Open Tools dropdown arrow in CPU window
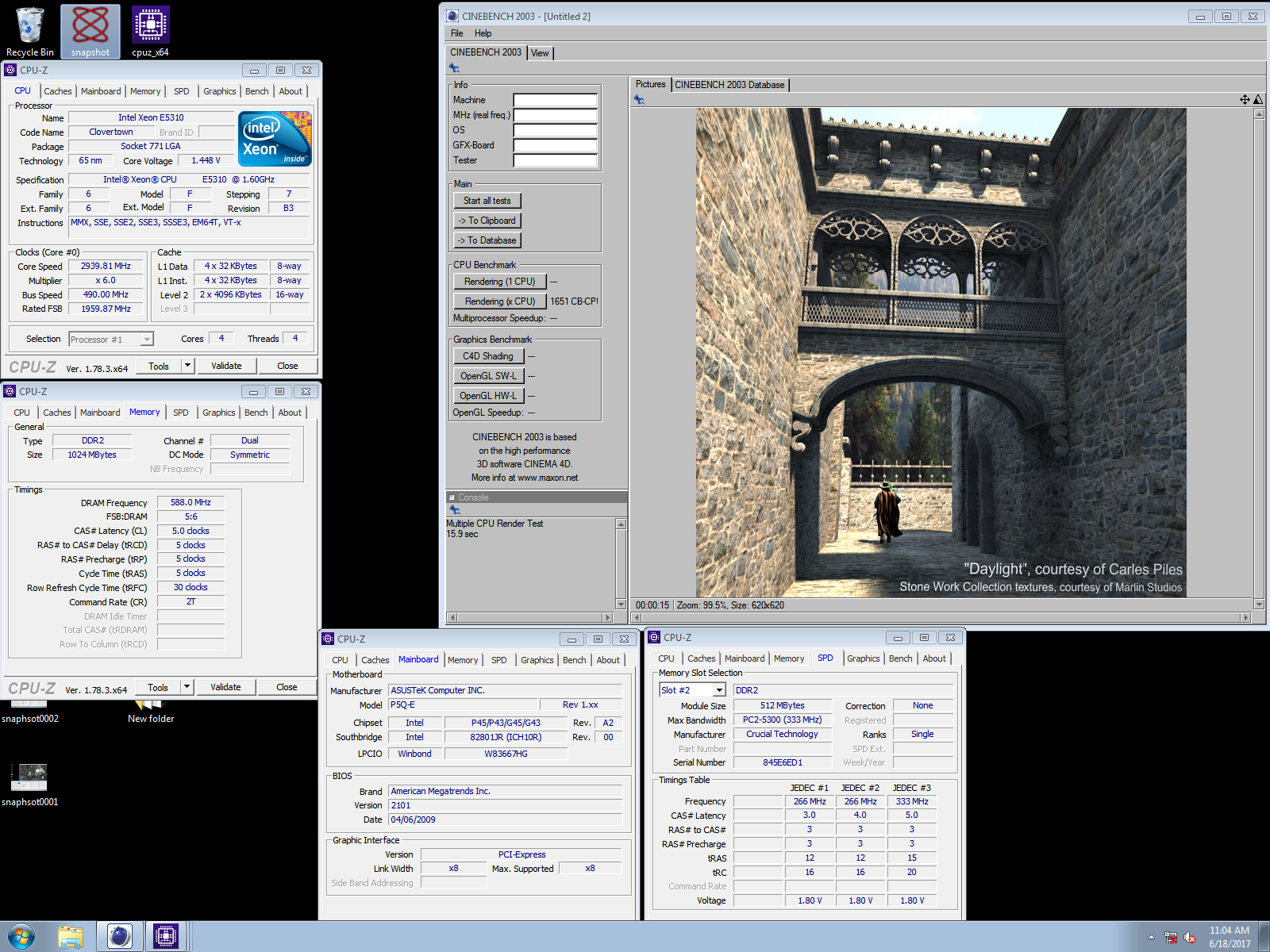This screenshot has height=952, width=1270. click(188, 366)
